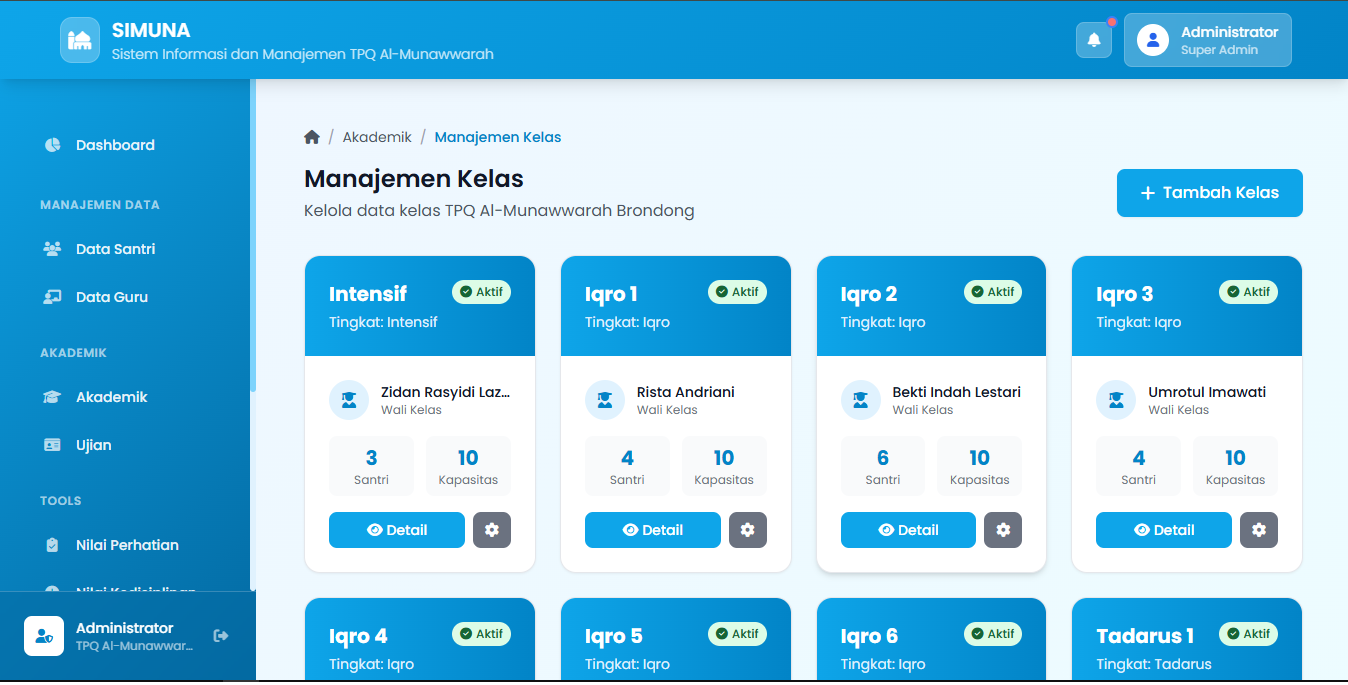Open the notification bell icon
The height and width of the screenshot is (685, 1348).
pyautogui.click(x=1093, y=40)
